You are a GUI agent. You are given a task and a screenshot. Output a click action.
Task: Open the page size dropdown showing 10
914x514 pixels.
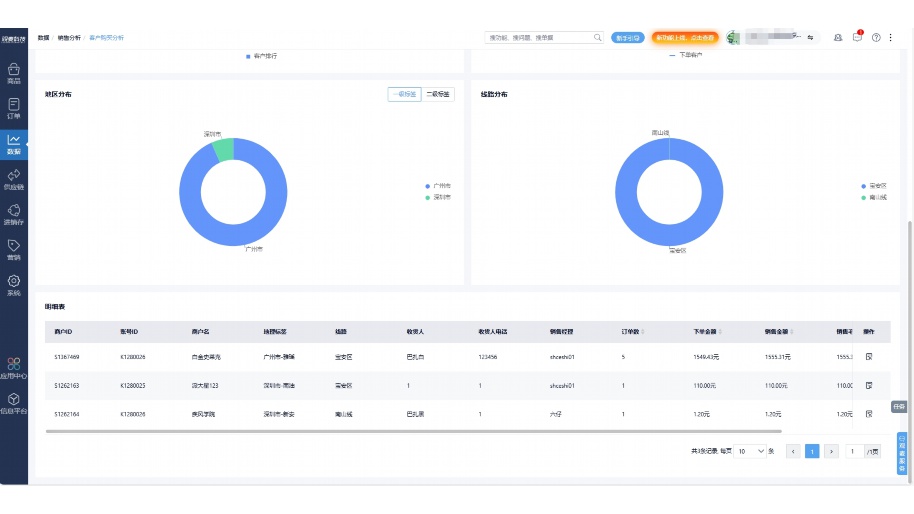[751, 452]
